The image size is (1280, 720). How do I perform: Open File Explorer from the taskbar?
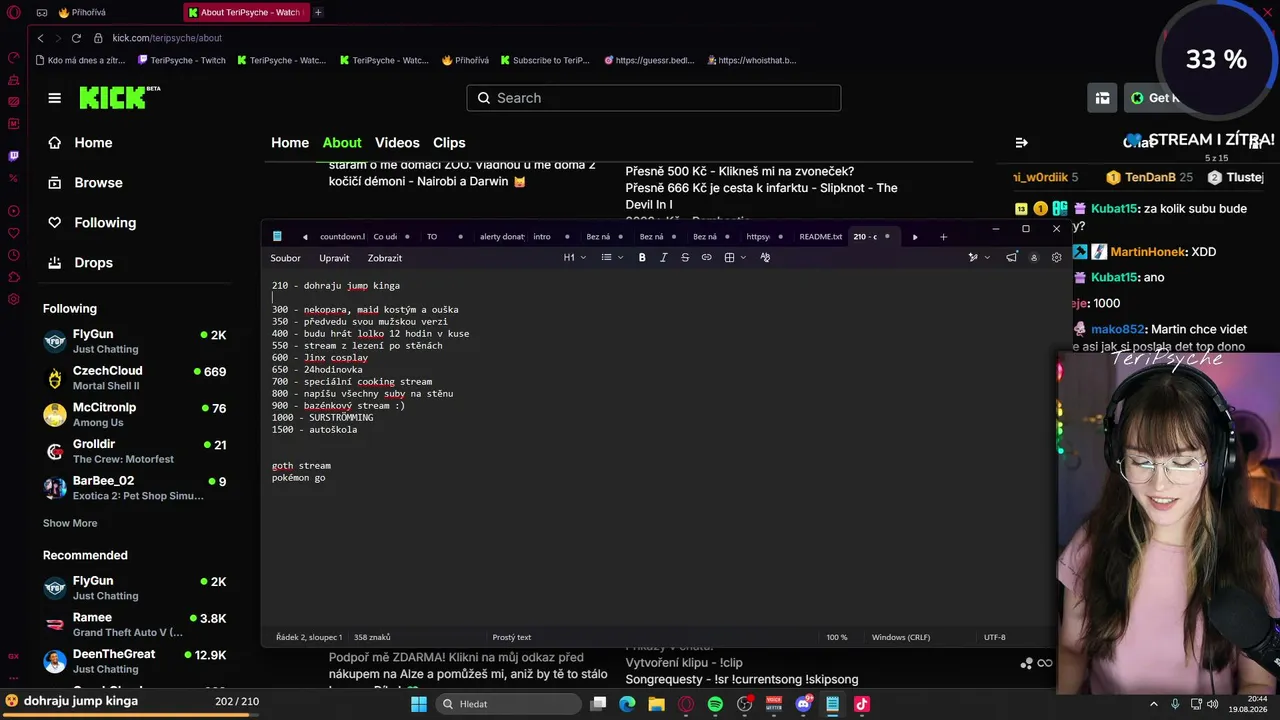pyautogui.click(x=656, y=704)
